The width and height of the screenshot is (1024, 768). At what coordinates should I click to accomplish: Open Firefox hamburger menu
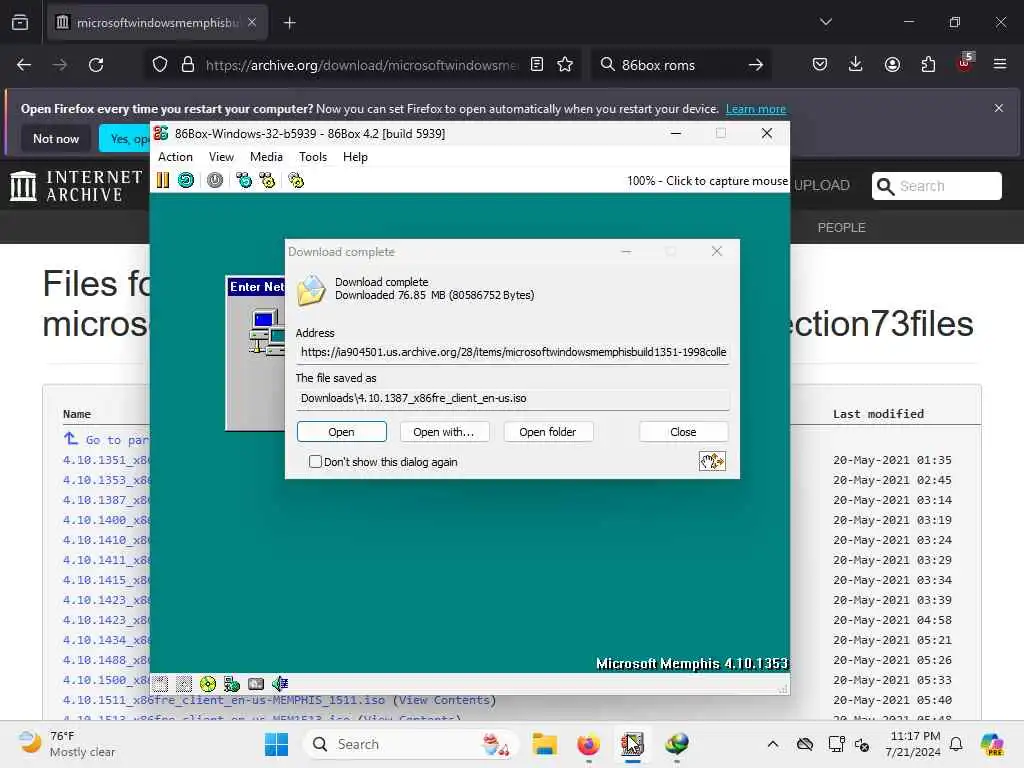(1000, 64)
